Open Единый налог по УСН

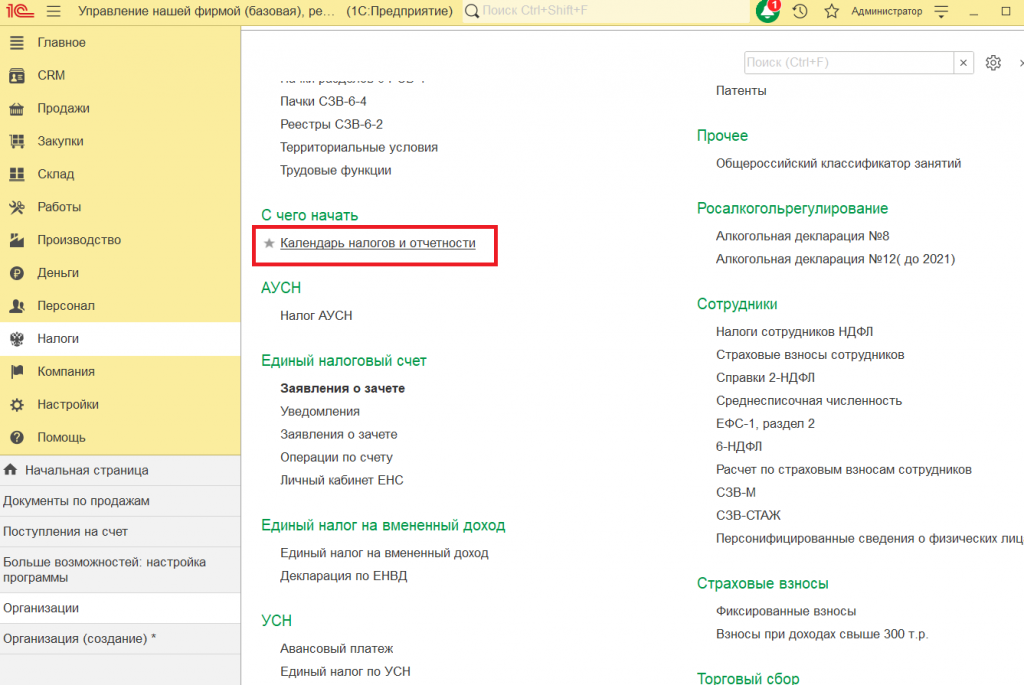point(345,671)
